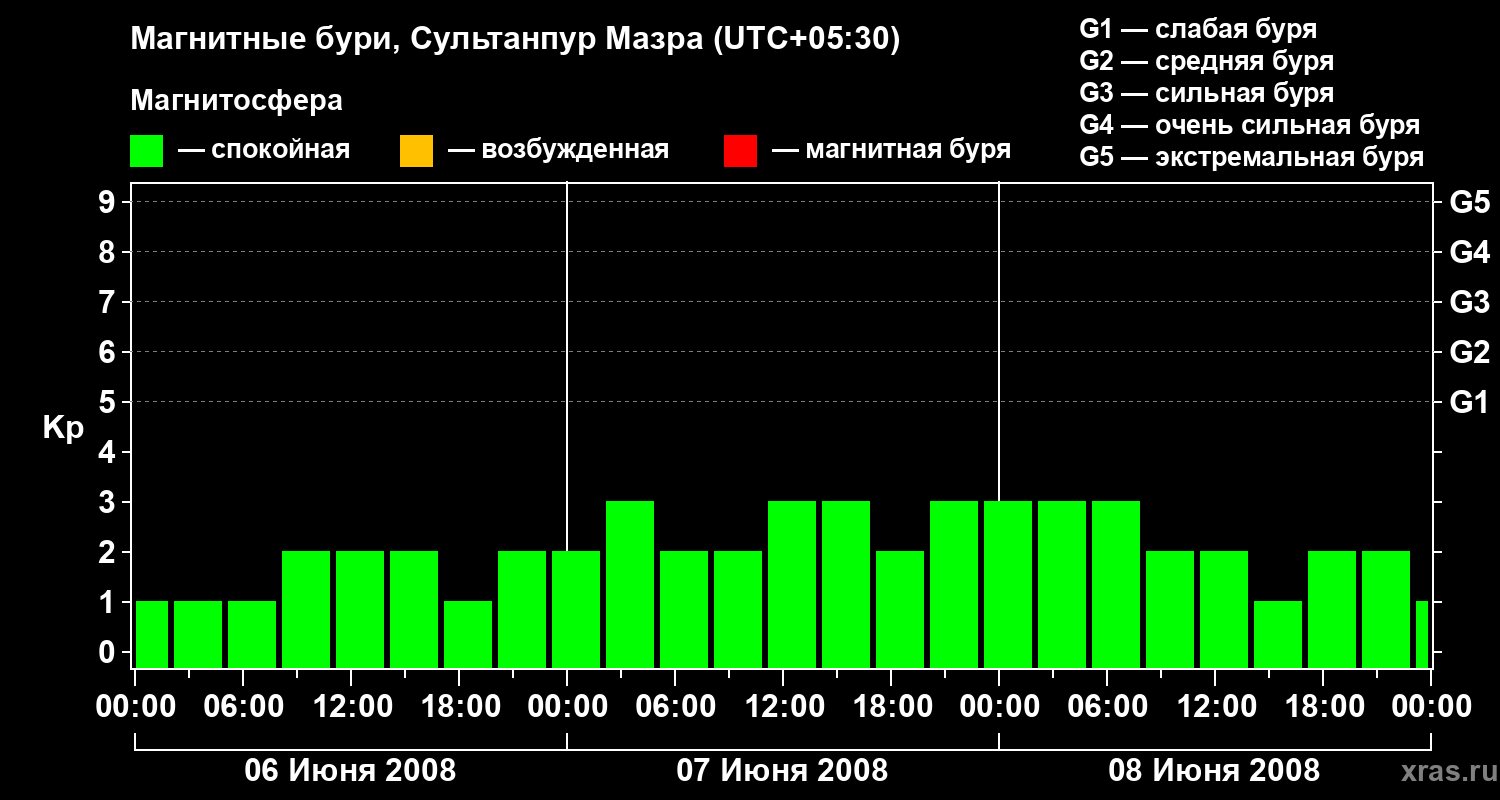Viewport: 1500px width, 800px height.
Task: Click the green 'спокойная' legend swatch
Action: (x=147, y=151)
